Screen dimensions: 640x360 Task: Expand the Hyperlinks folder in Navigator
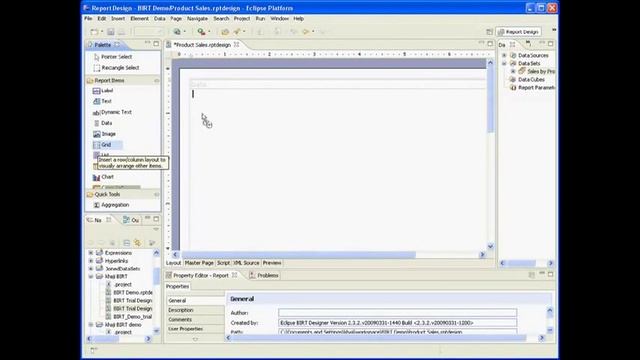(91, 261)
